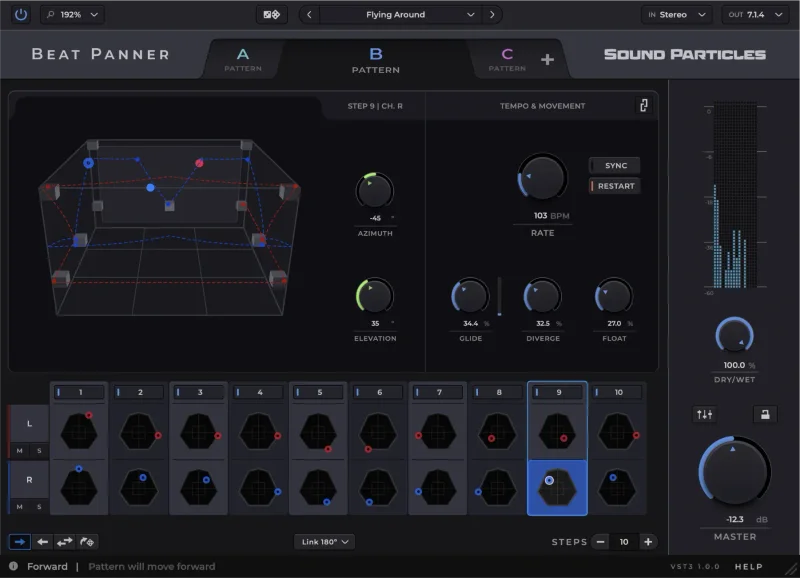Switch to Pattern B tab
Viewport: 800px width, 578px height.
click(376, 60)
